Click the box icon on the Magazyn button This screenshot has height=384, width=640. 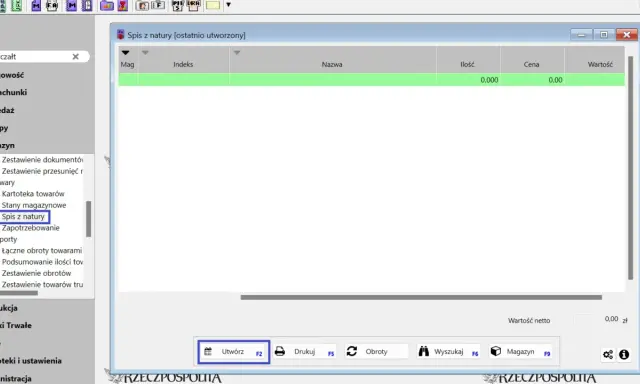point(496,351)
